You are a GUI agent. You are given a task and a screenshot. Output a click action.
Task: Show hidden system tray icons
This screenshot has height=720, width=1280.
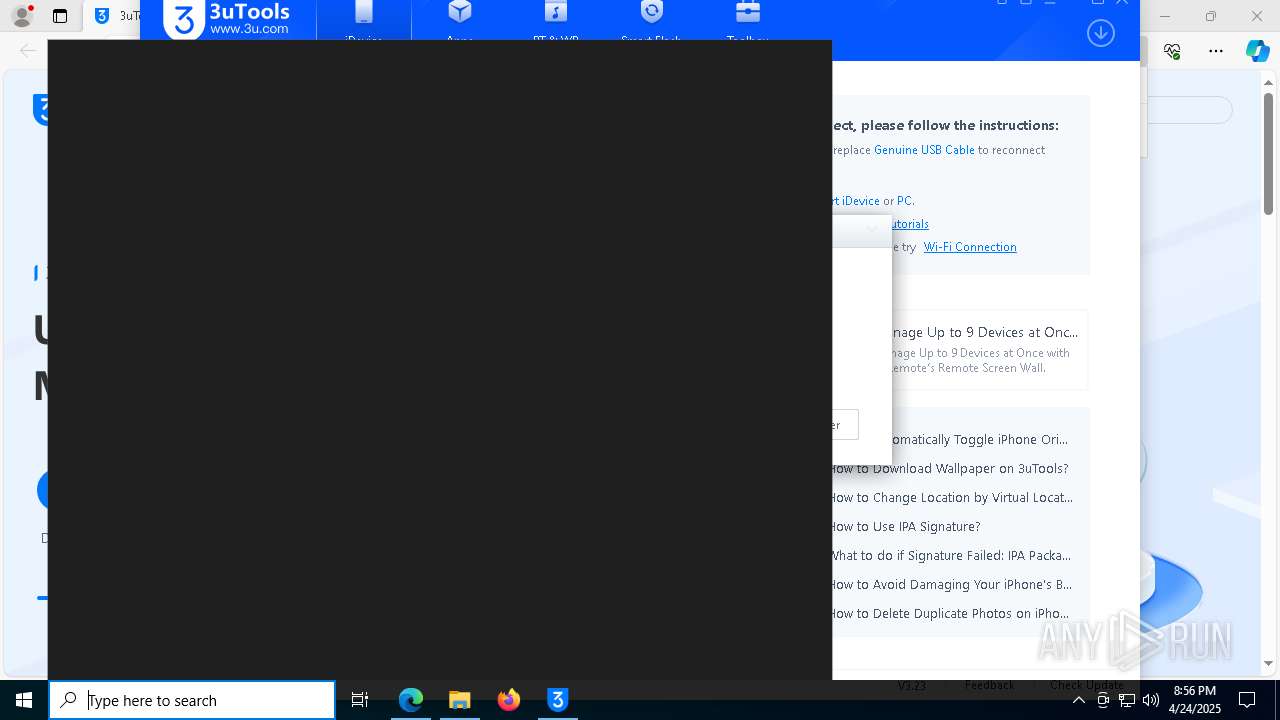tap(1079, 700)
